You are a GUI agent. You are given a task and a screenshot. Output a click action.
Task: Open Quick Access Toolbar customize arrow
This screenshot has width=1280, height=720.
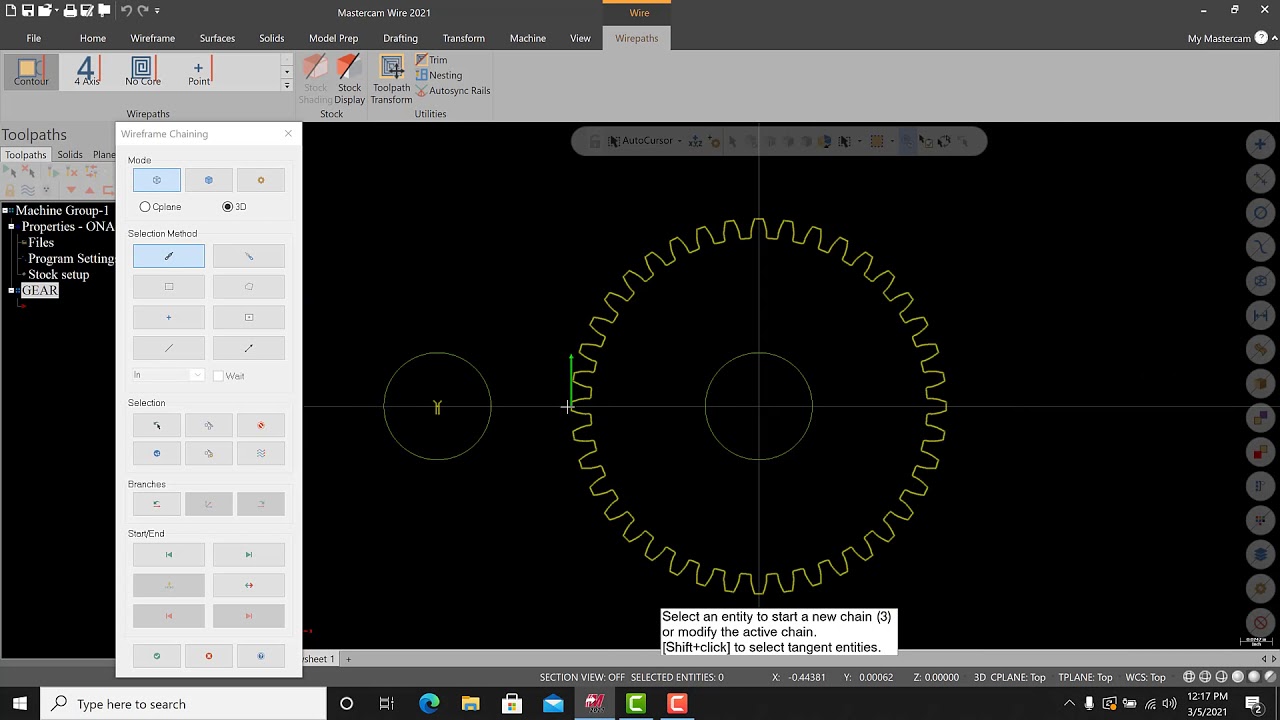157,11
